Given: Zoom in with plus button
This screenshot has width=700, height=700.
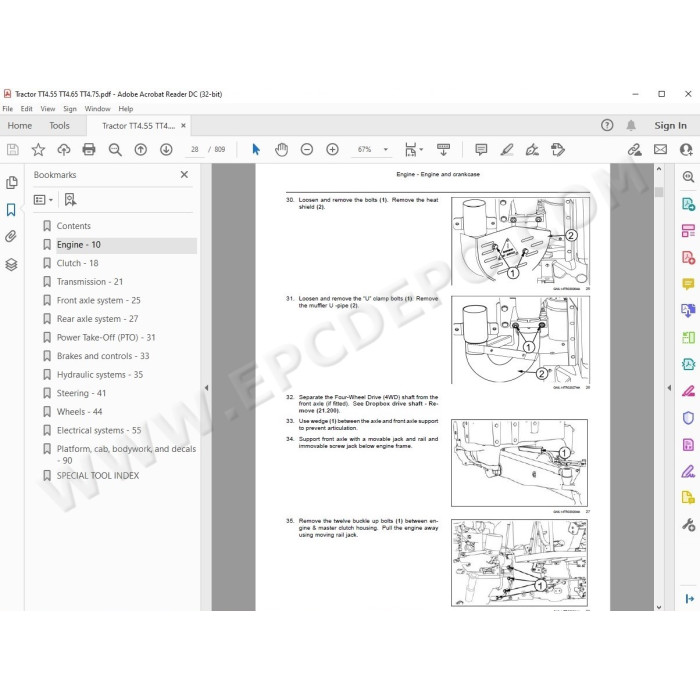Looking at the screenshot, I should [333, 150].
